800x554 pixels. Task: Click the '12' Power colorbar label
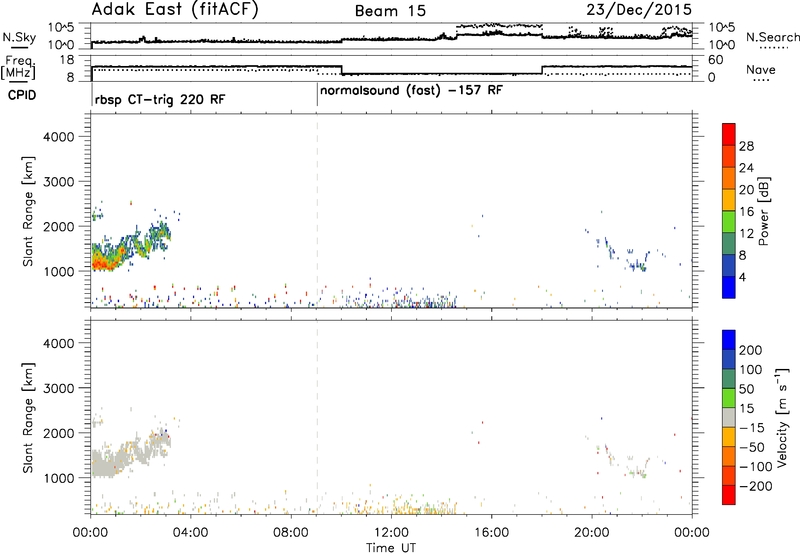[x=746, y=234]
